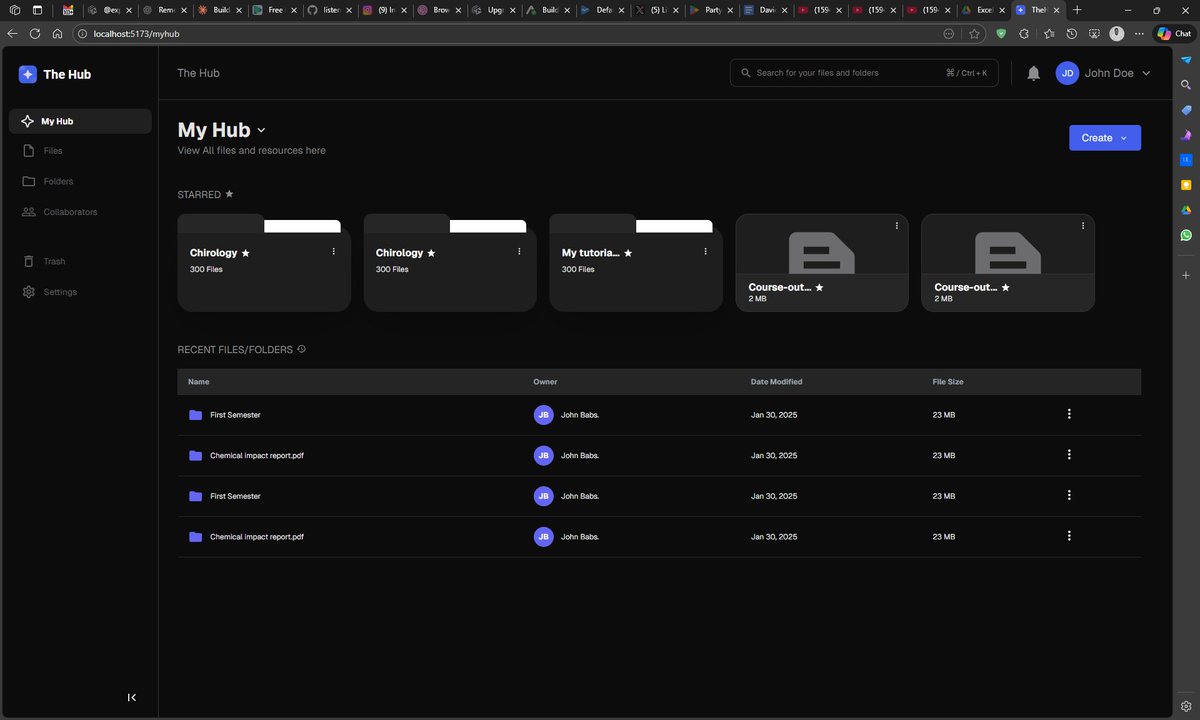Open the notifications bell

coord(1034,73)
